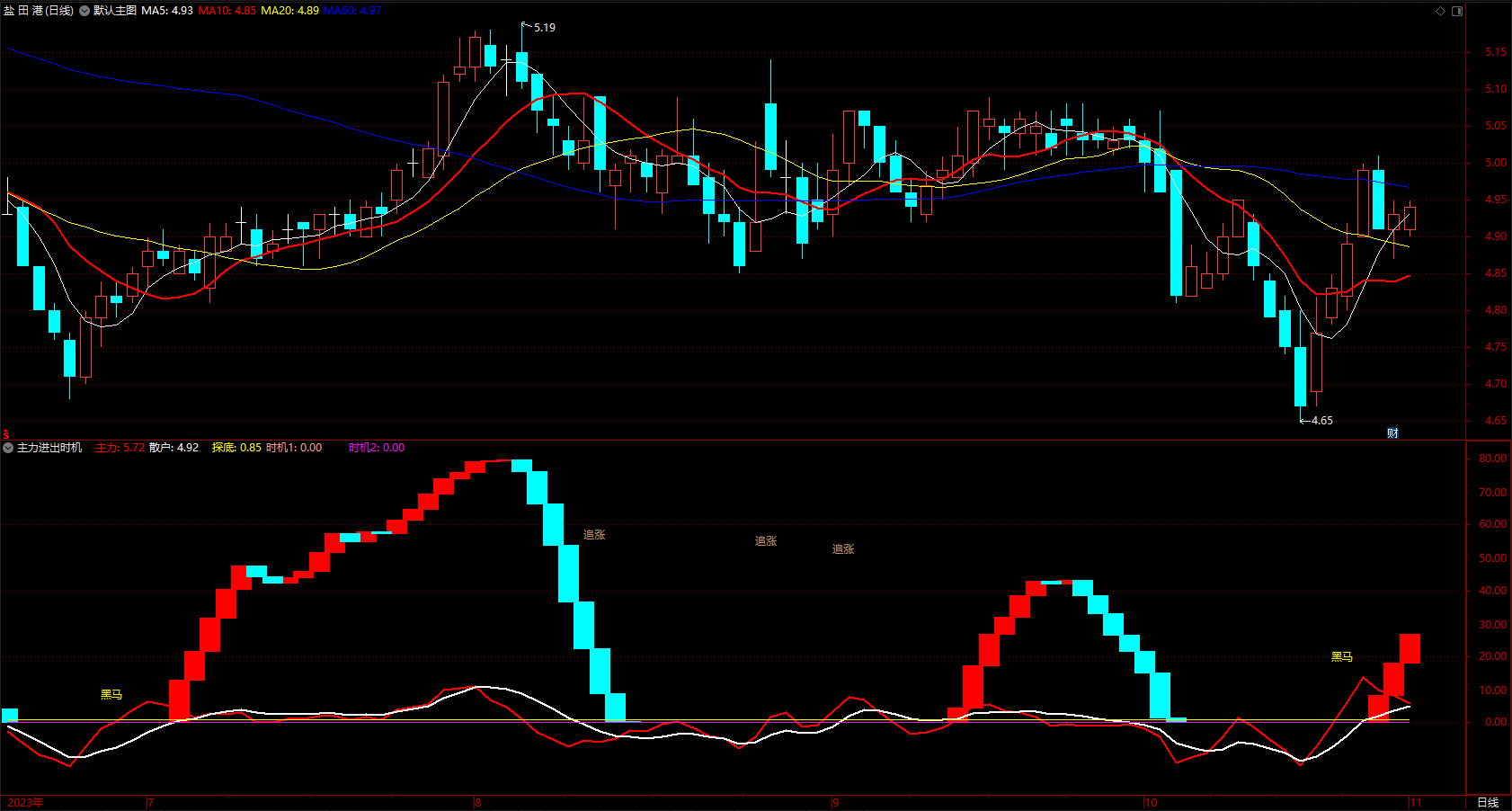Click the 主力: 5.72 value

pos(120,448)
